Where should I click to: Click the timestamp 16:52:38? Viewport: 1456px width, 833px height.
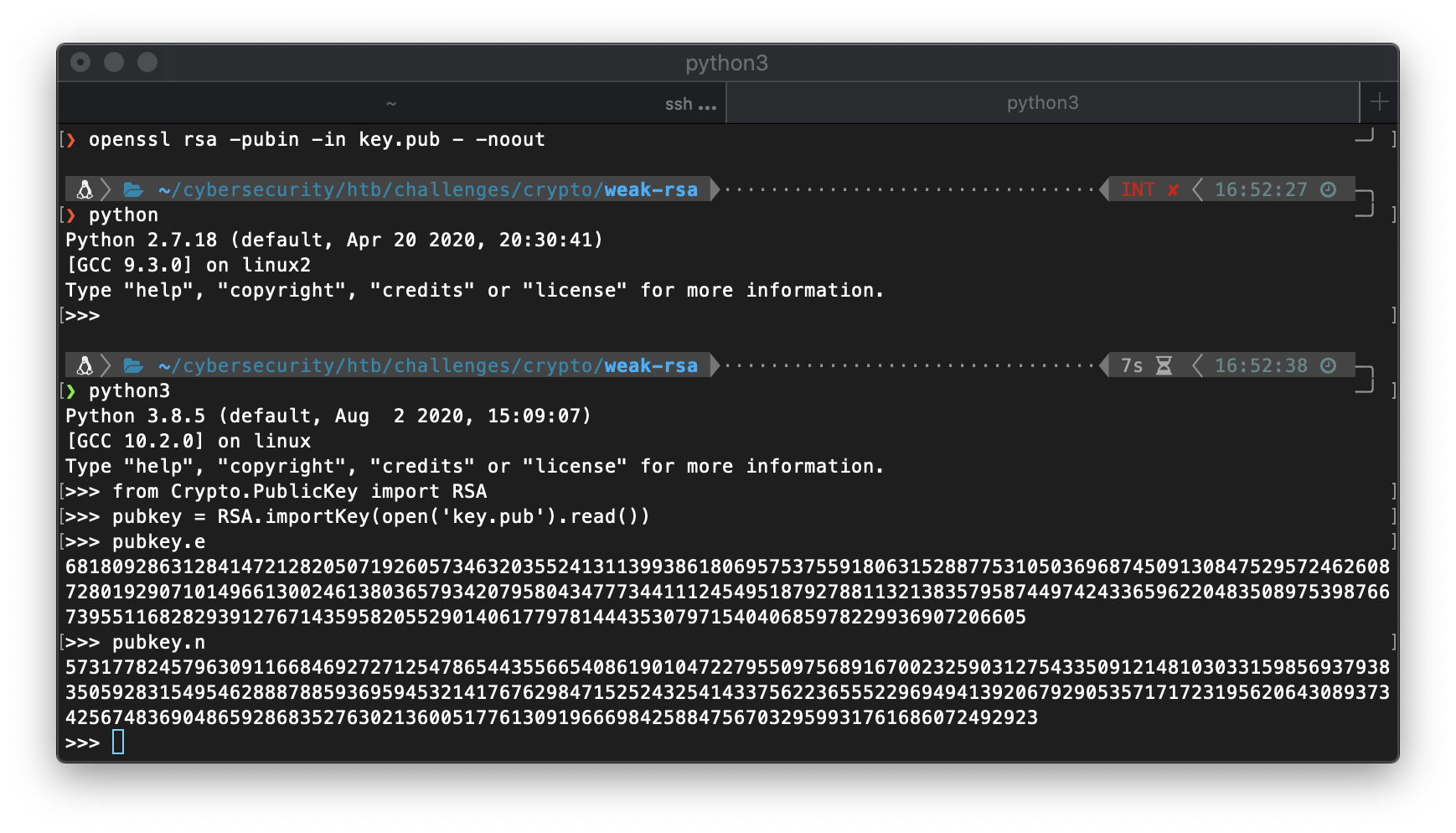coord(1261,366)
